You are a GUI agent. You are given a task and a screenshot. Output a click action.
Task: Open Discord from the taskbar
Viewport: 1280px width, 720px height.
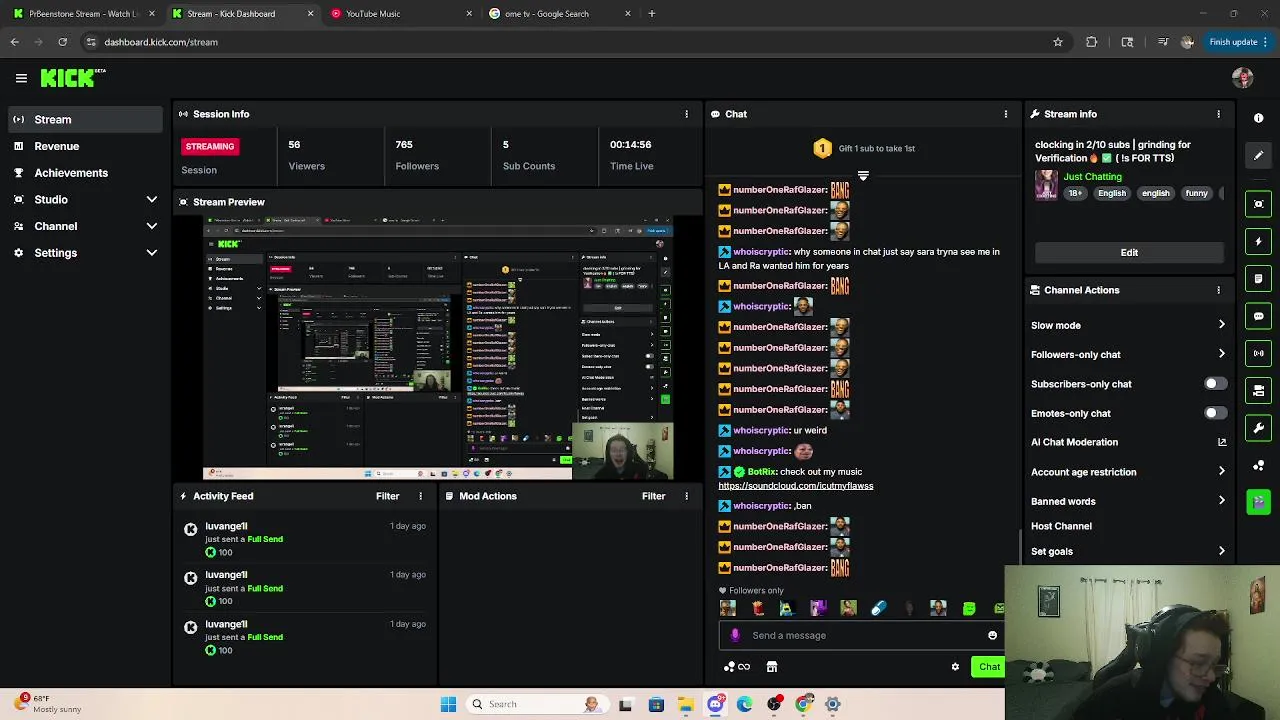pyautogui.click(x=715, y=704)
